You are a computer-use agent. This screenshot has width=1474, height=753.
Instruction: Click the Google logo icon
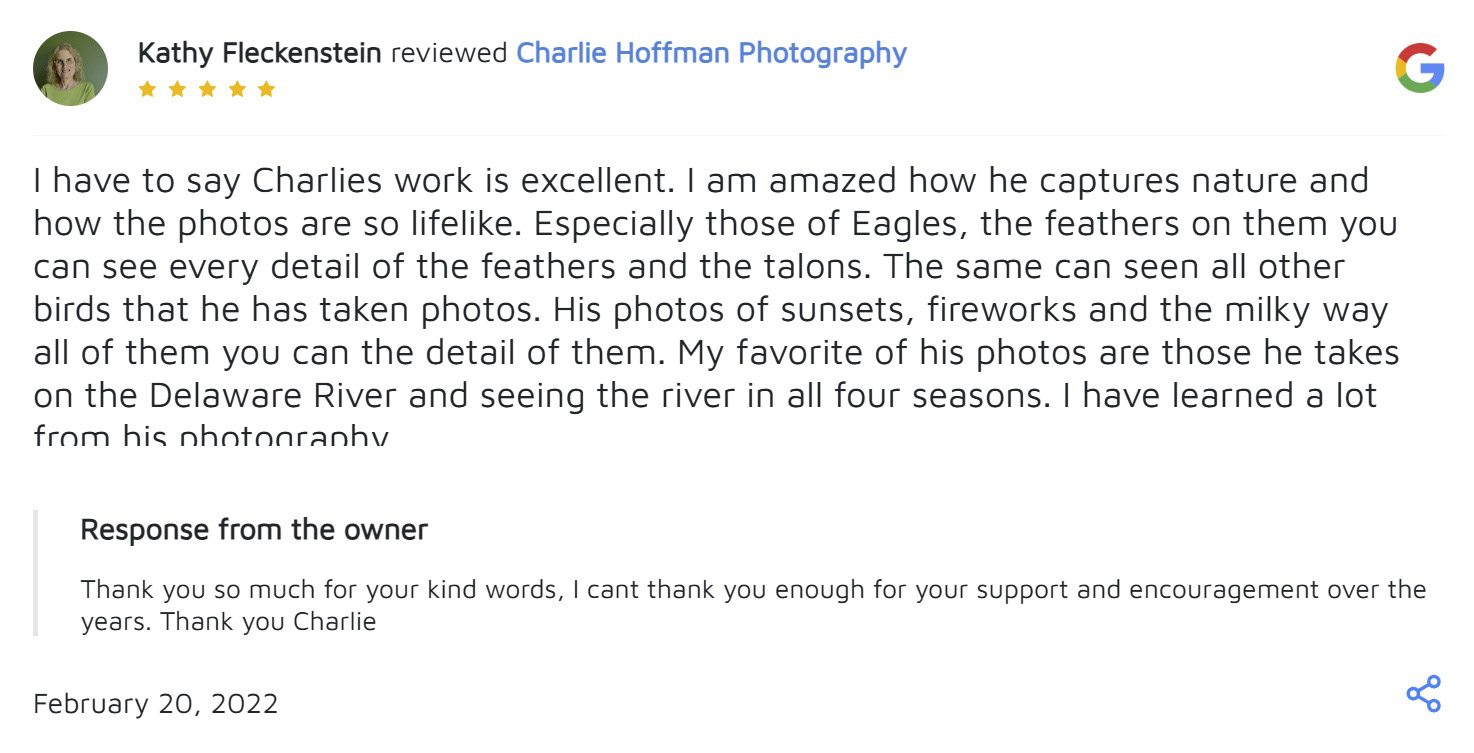(1419, 69)
